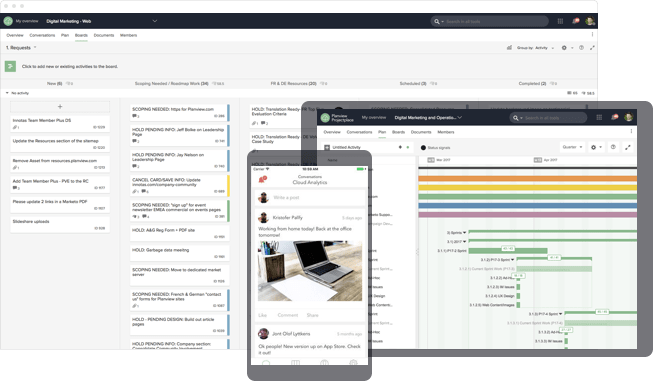The width and height of the screenshot is (653, 381).
Task: Click the orange gantt bar
Action: click(527, 179)
